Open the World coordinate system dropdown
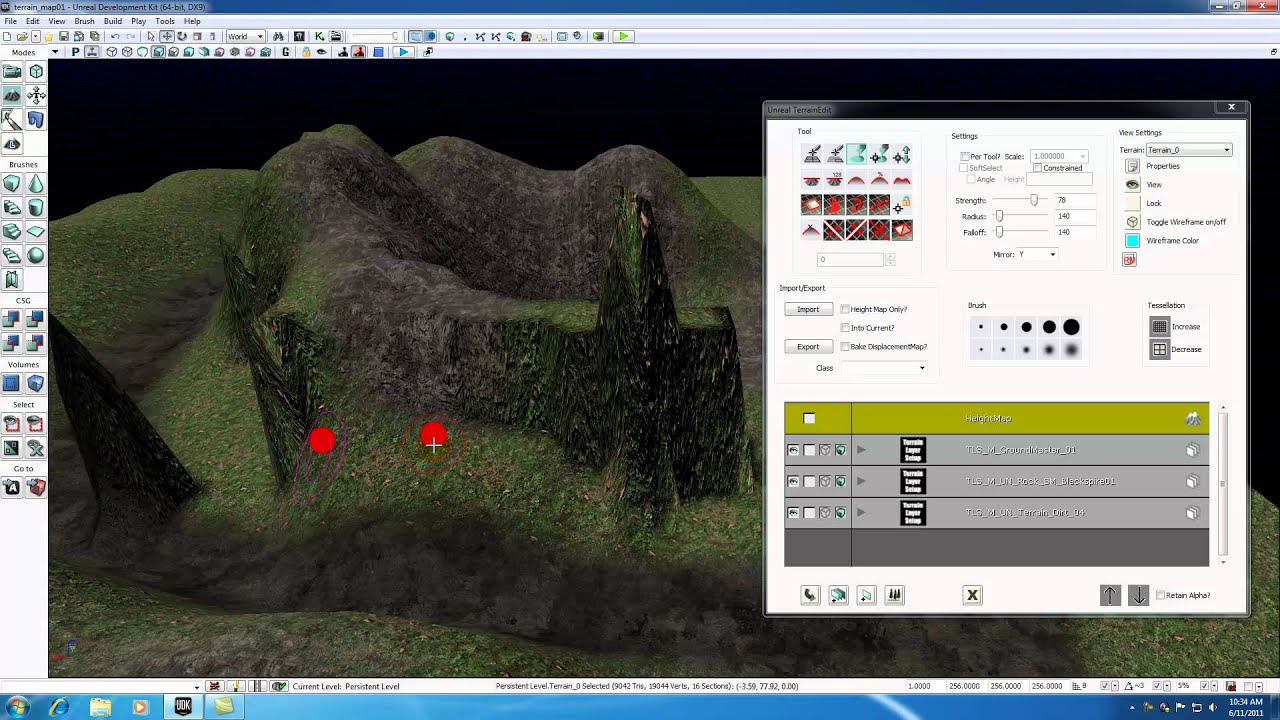 (x=245, y=36)
